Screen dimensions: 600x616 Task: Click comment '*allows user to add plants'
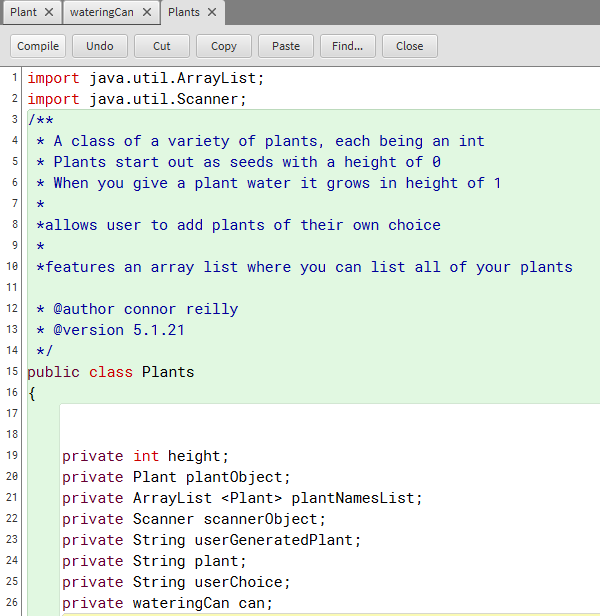click(x=239, y=225)
